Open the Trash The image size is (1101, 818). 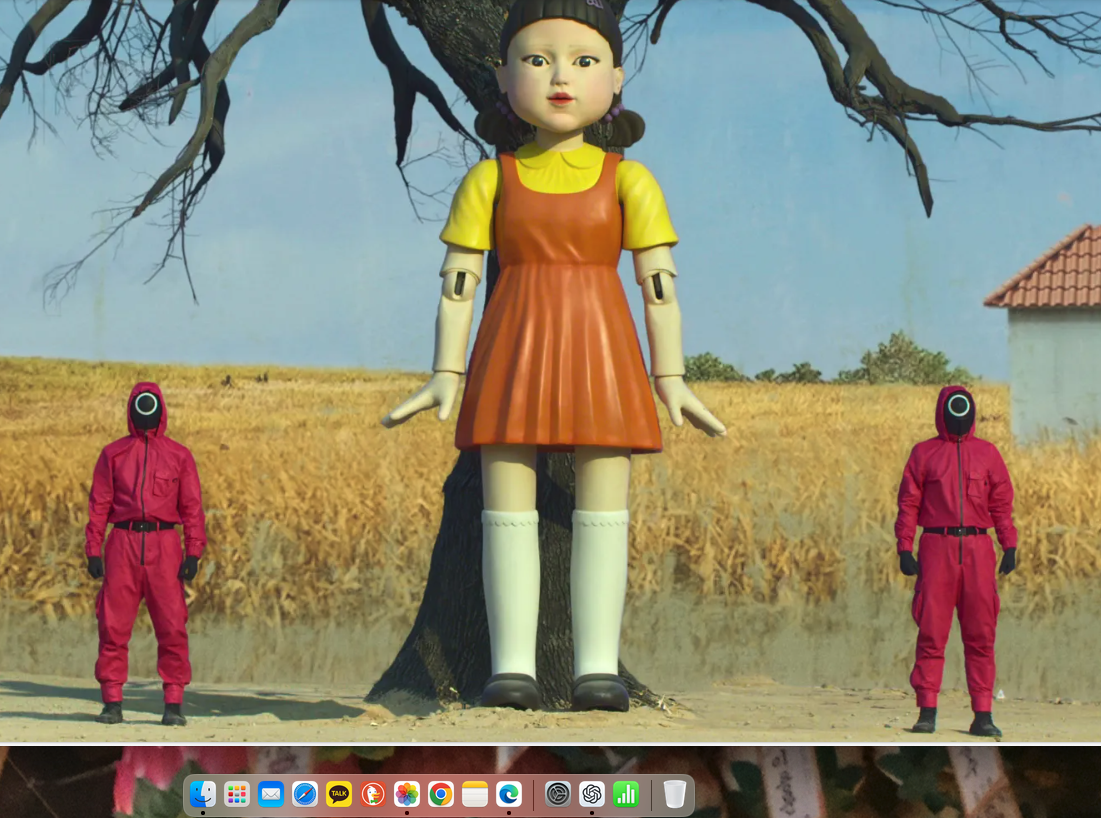(675, 794)
